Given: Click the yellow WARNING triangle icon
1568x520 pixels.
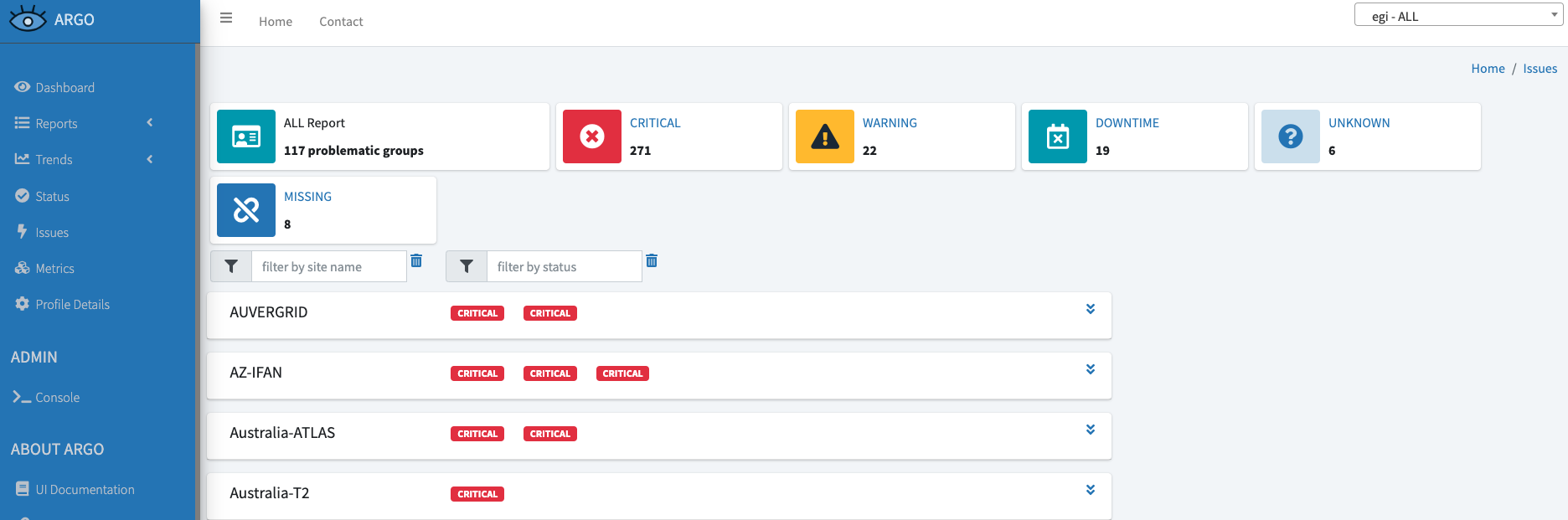Looking at the screenshot, I should click(x=824, y=136).
